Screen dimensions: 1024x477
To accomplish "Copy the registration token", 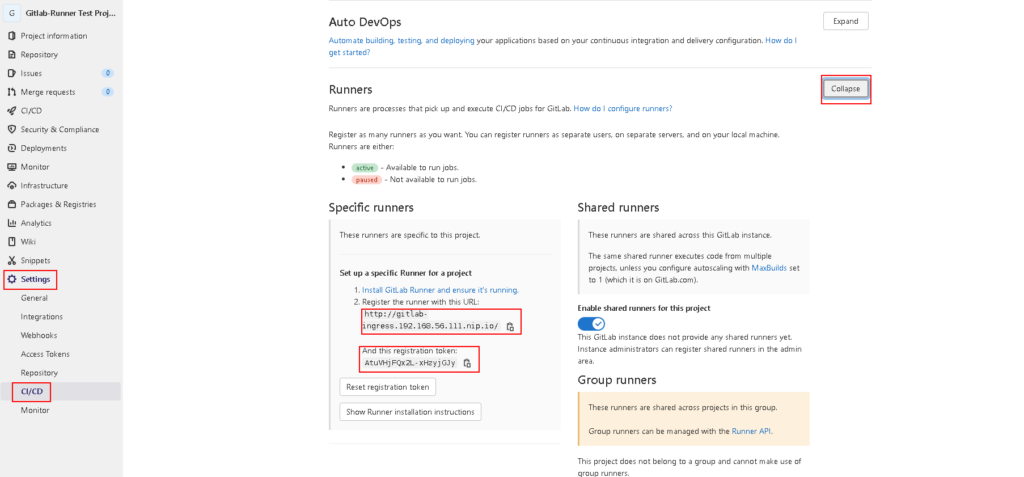I will point(467,363).
